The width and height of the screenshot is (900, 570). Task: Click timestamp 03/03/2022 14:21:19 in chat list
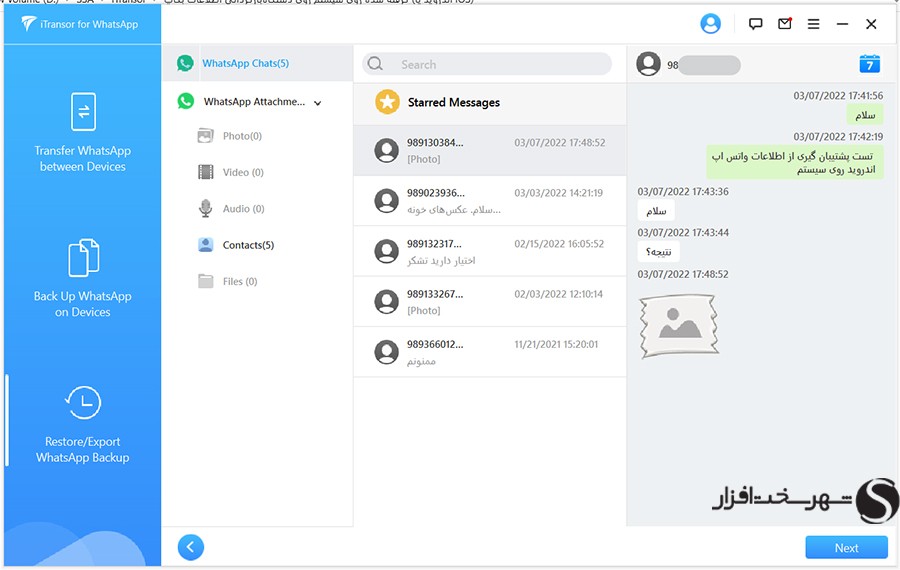click(x=558, y=193)
